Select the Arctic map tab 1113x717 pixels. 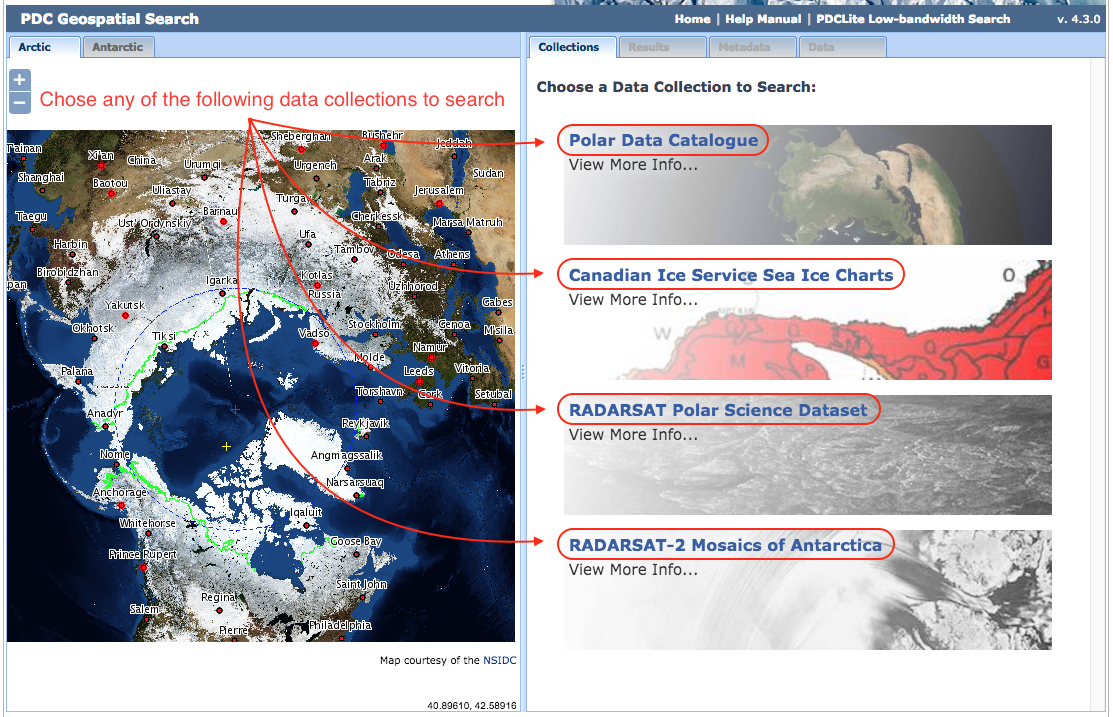coord(44,47)
